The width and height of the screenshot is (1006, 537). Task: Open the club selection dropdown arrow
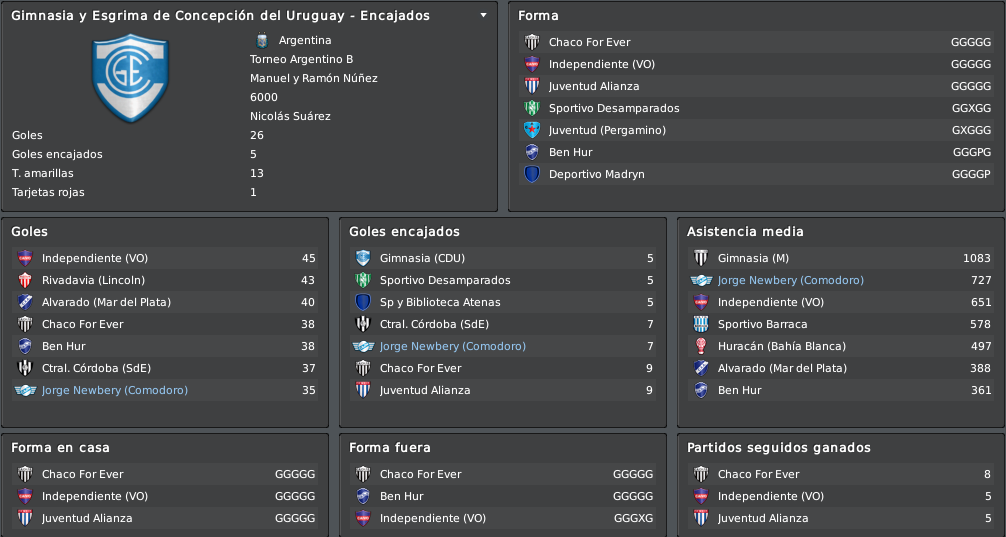[484, 15]
